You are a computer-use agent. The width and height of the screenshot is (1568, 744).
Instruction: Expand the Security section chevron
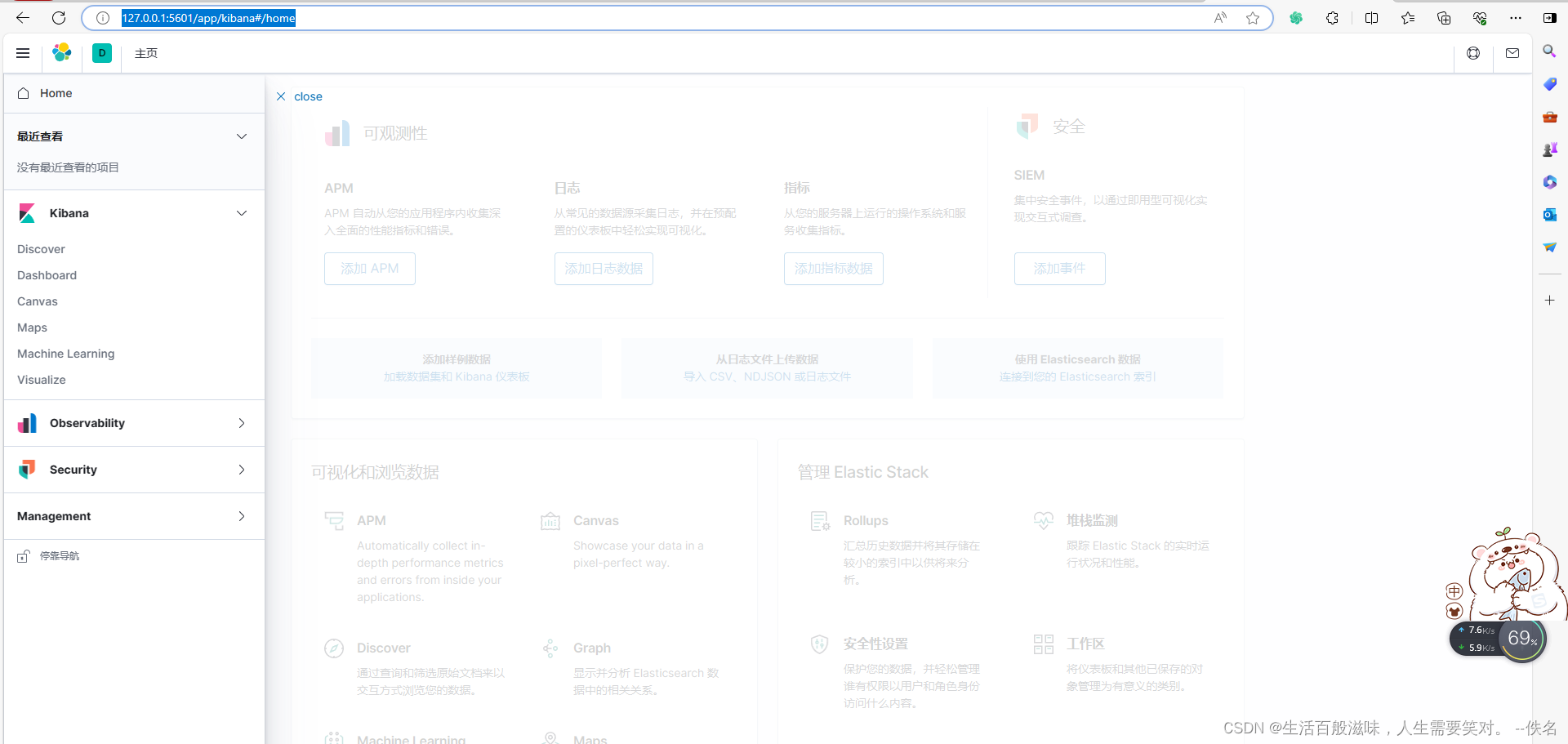point(242,470)
